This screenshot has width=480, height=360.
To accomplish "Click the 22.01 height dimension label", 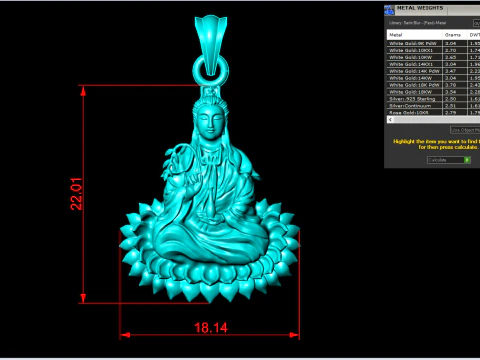I will coord(76,194).
